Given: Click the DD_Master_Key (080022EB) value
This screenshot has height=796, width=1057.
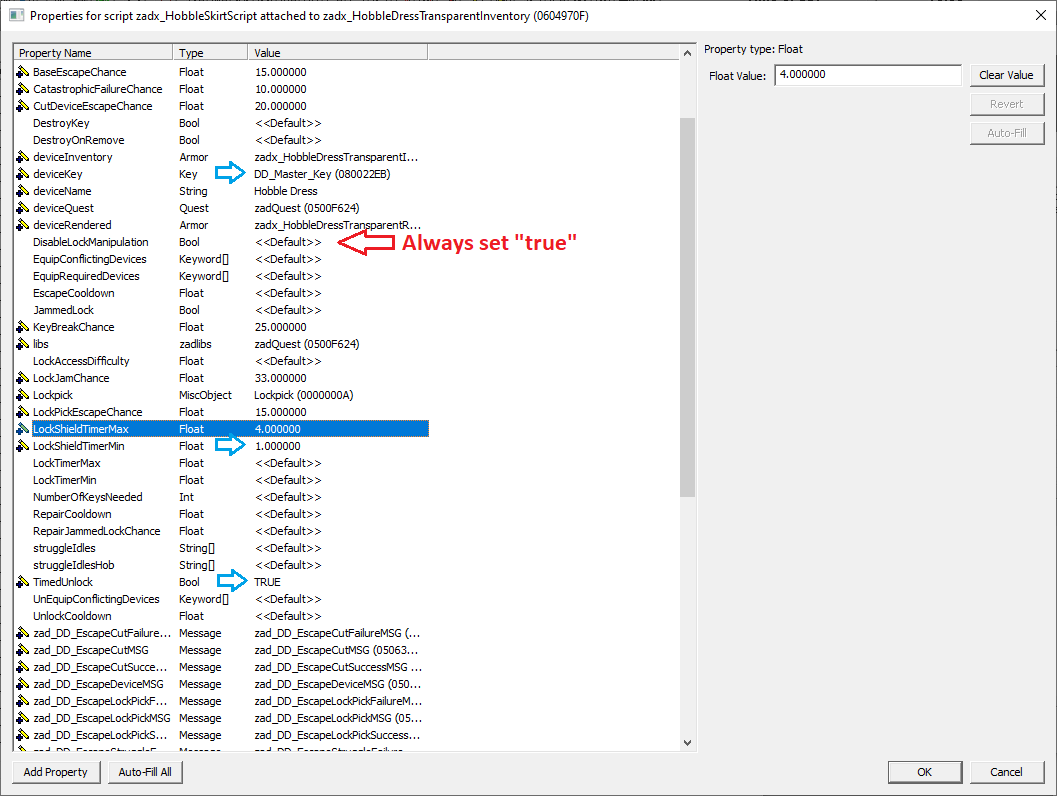Looking at the screenshot, I should coord(322,174).
